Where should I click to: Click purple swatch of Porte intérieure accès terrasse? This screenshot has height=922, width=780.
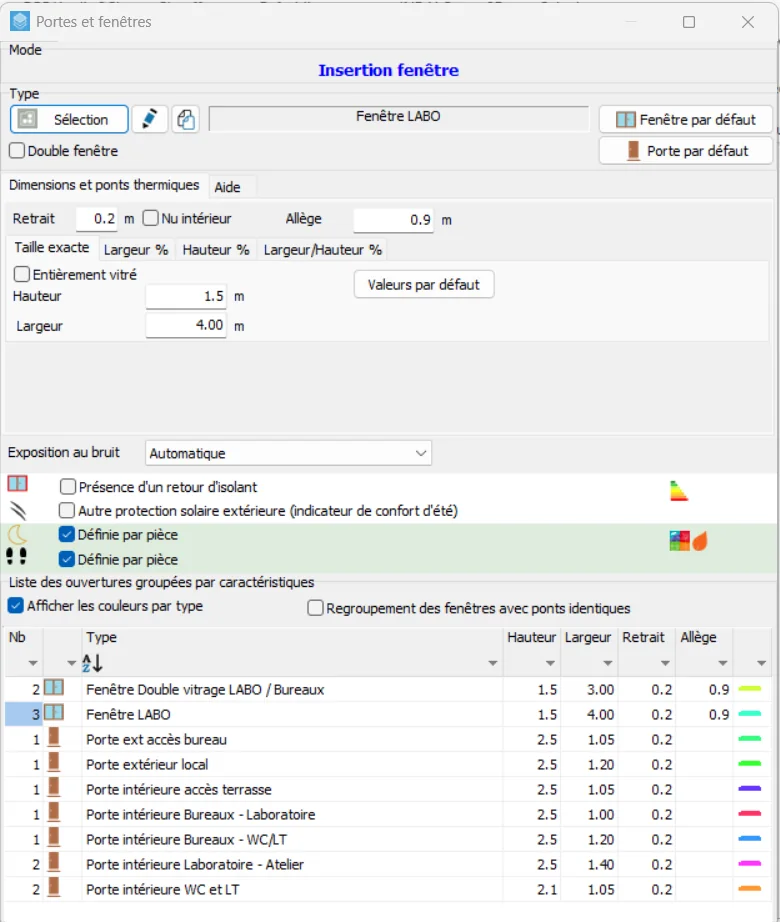[749, 789]
